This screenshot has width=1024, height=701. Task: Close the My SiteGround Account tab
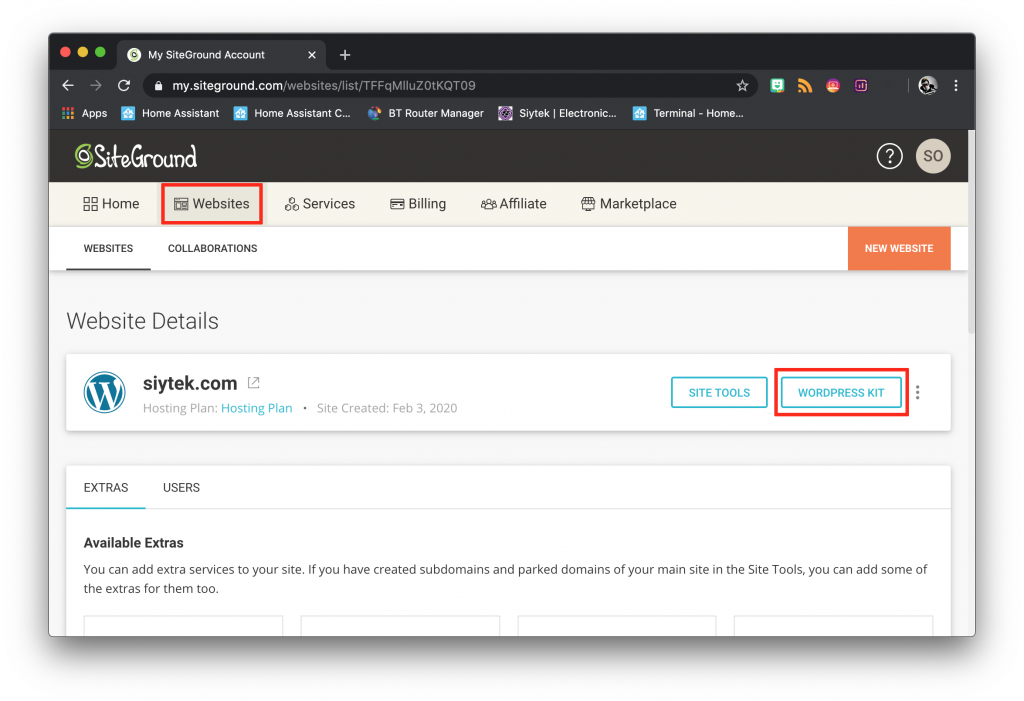(312, 55)
